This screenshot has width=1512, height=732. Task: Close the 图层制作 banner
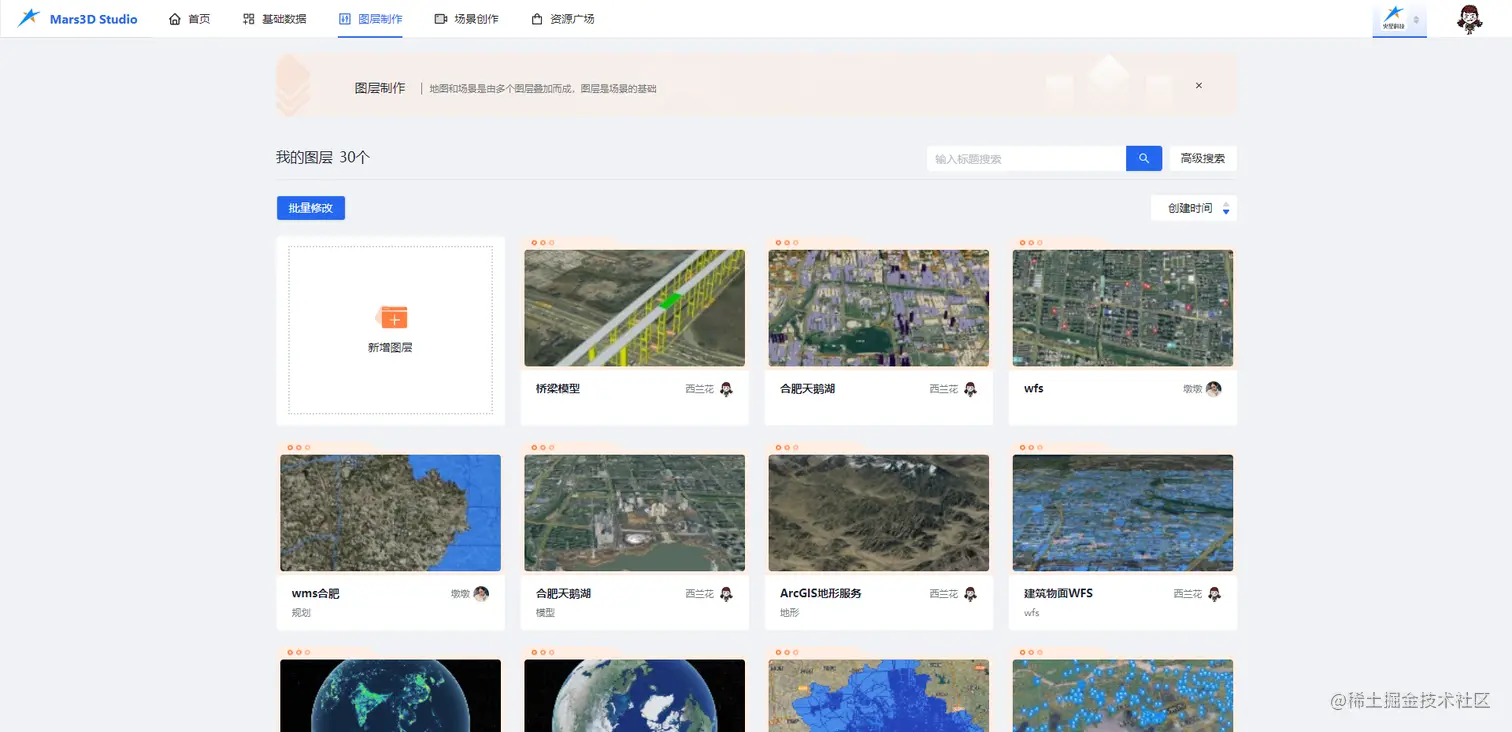click(x=1199, y=86)
